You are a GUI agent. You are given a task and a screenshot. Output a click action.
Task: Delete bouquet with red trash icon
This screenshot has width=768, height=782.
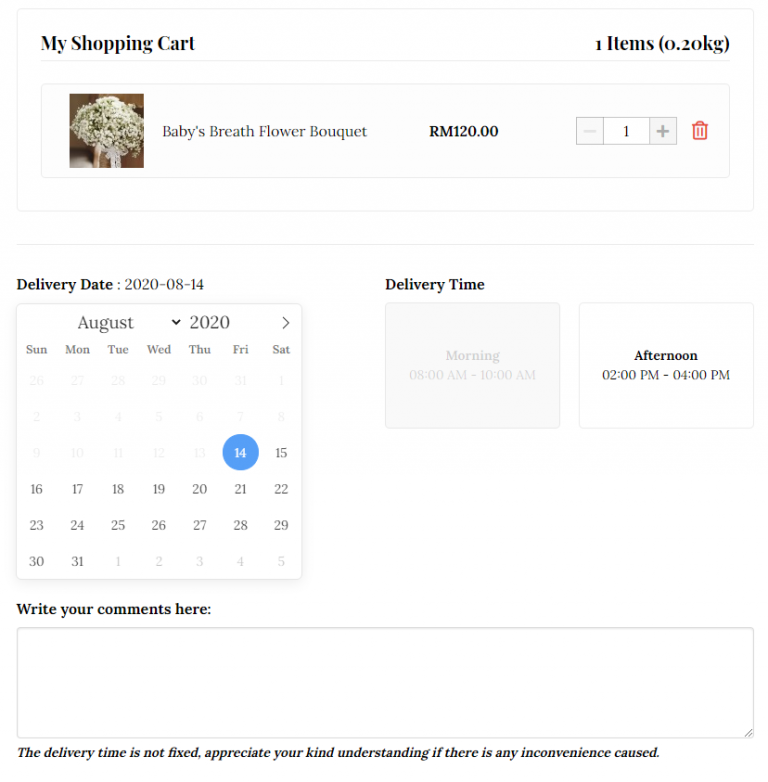pyautogui.click(x=700, y=131)
